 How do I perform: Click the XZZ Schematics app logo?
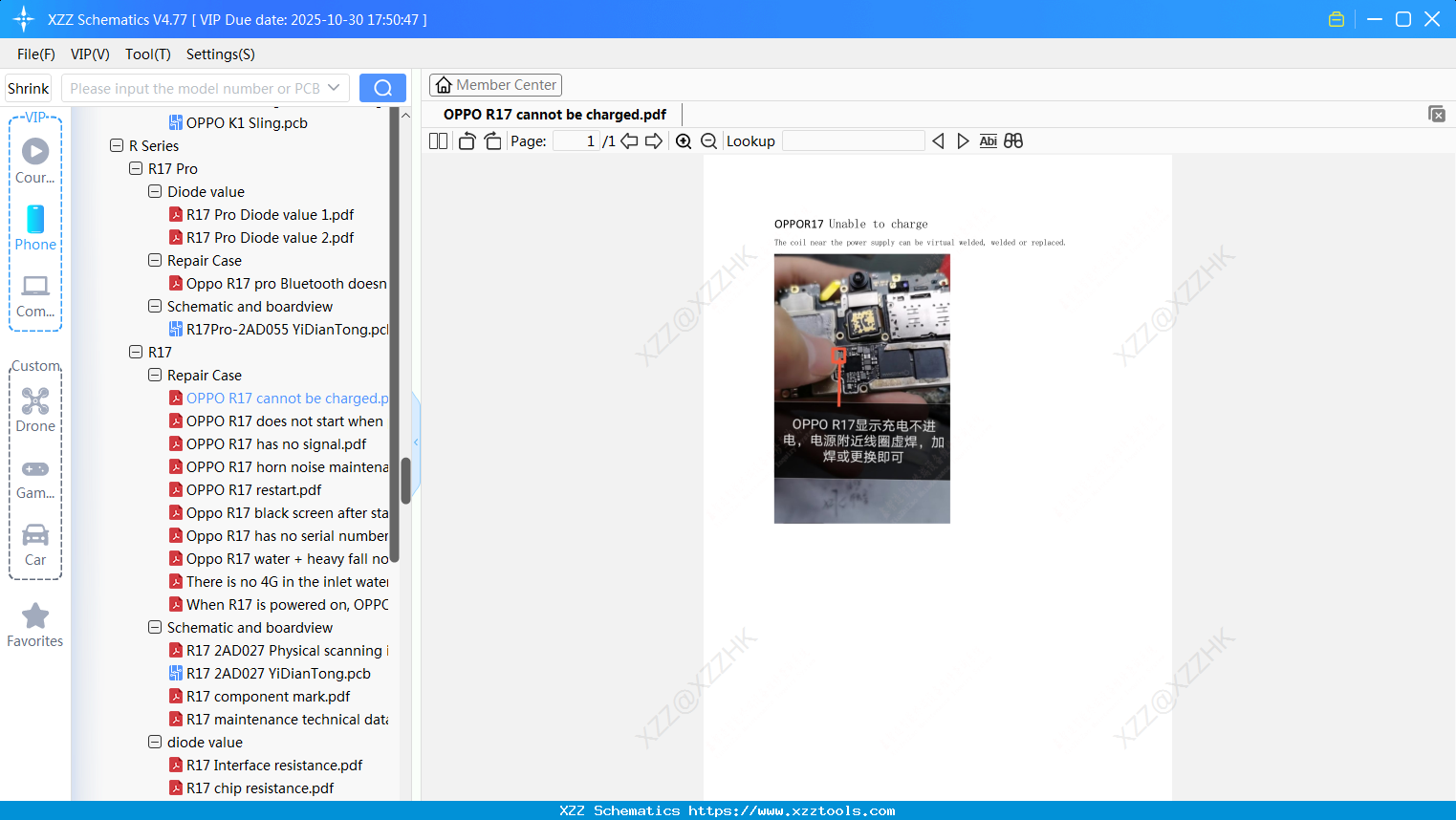[x=24, y=19]
